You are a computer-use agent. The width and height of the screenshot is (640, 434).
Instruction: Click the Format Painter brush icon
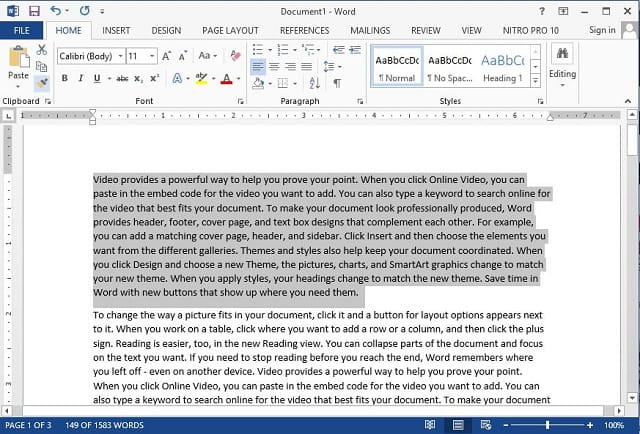(41, 83)
